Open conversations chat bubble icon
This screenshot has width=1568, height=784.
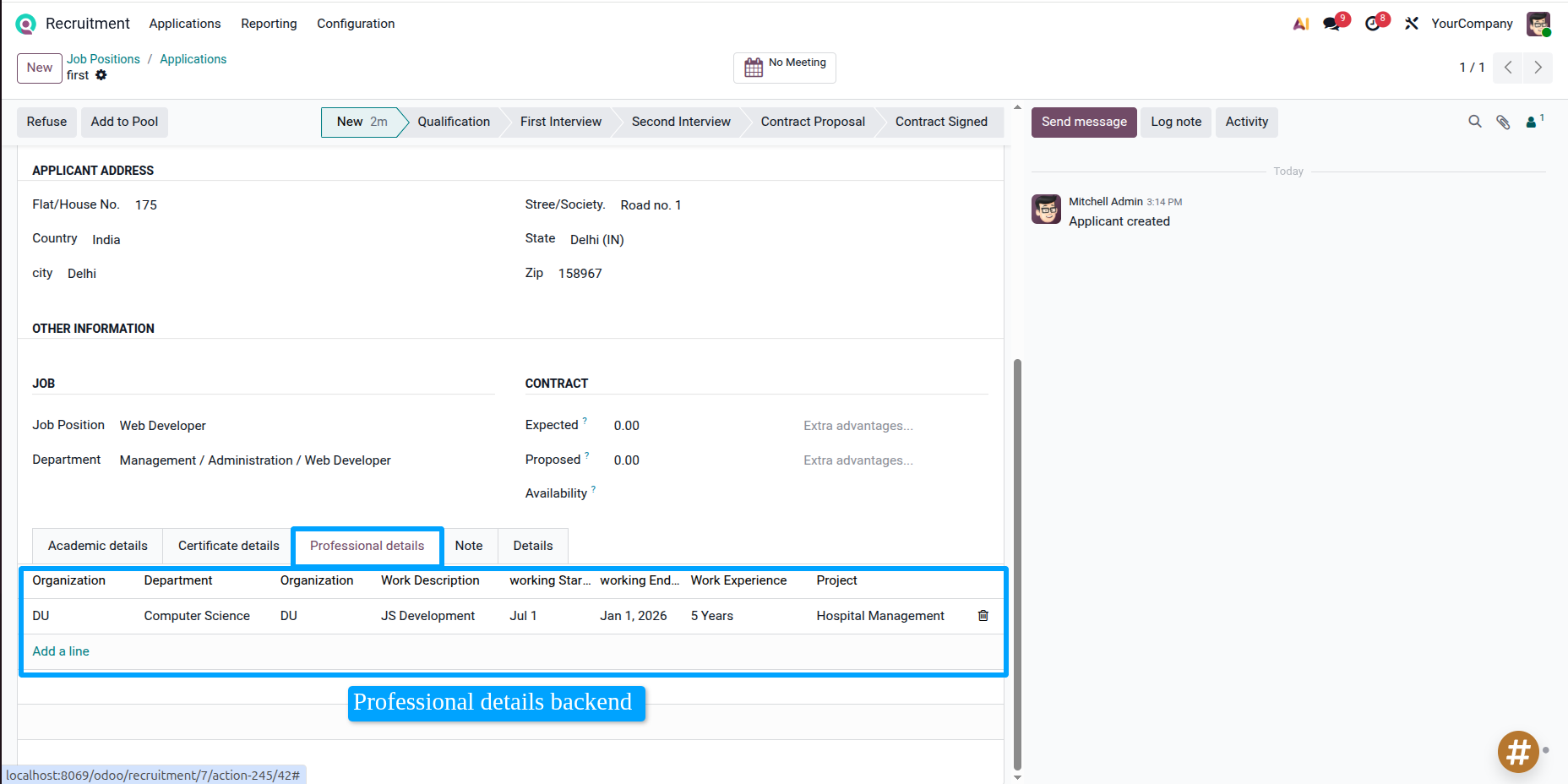(1332, 24)
